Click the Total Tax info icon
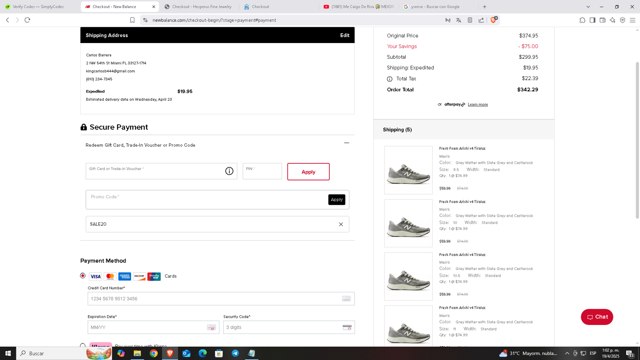640x360 pixels. 389,79
